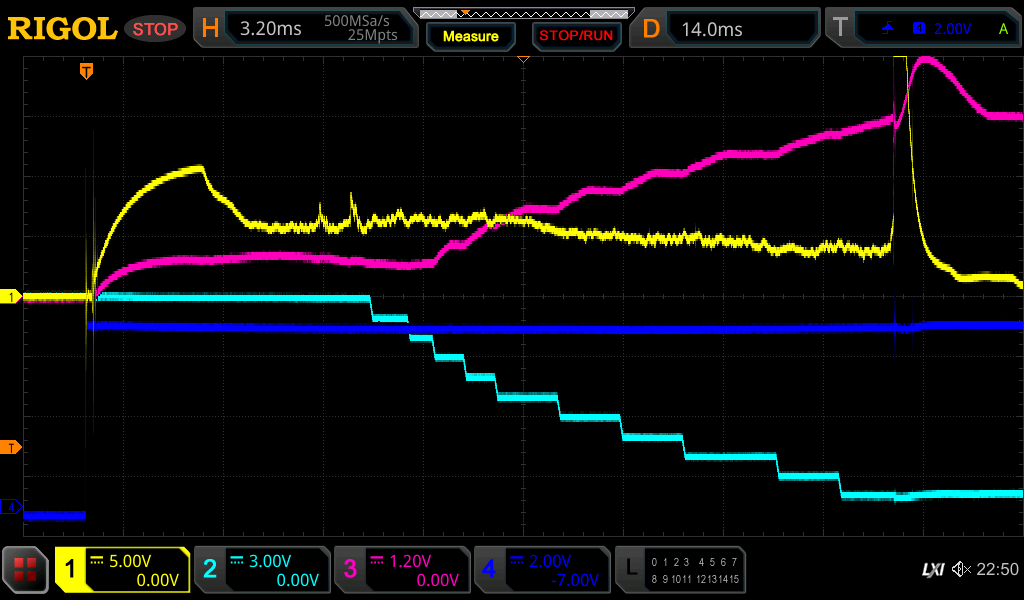This screenshot has width=1024, height=600.
Task: Click the muted speaker sound icon
Action: click(x=961, y=569)
